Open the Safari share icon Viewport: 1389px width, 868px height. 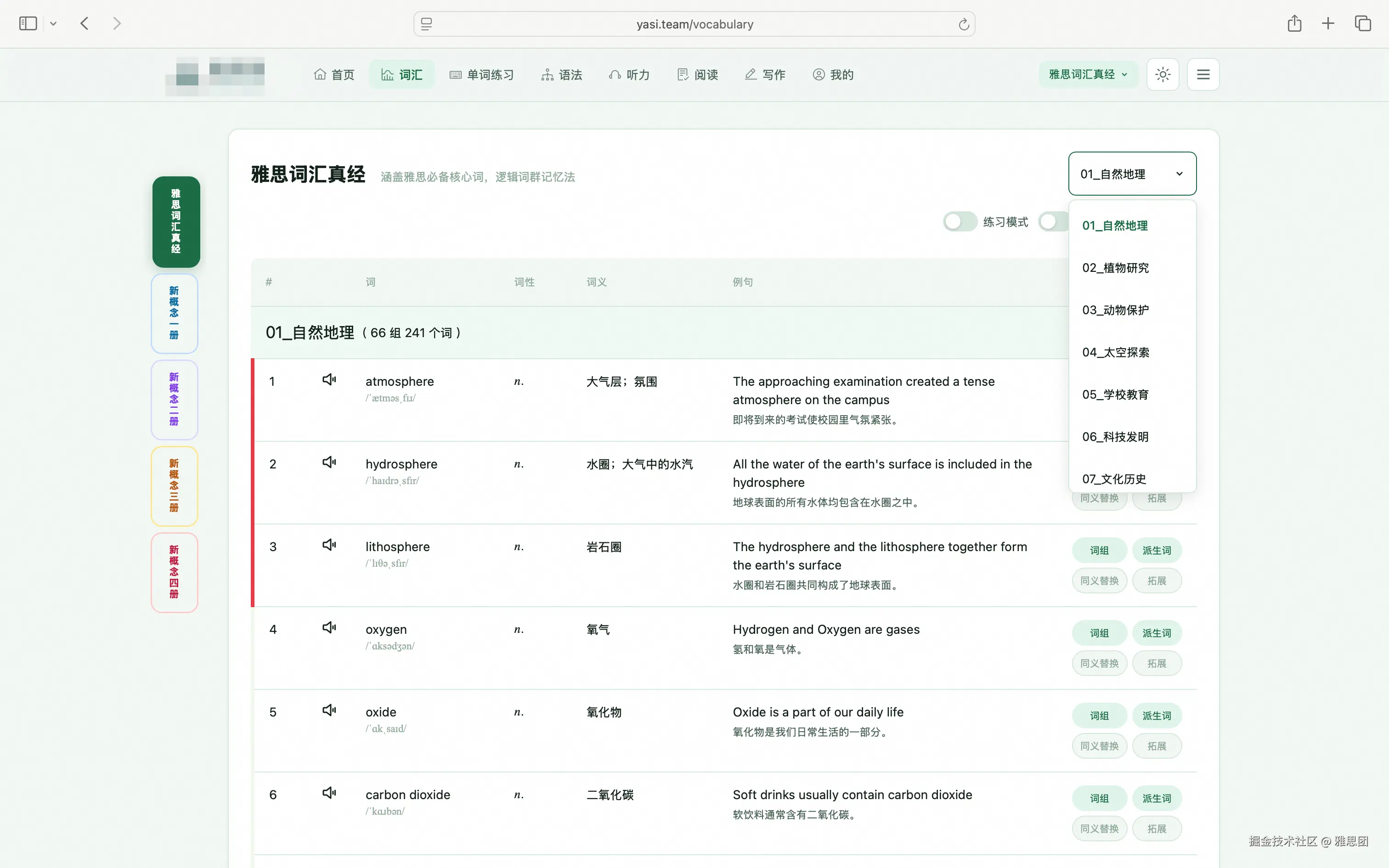tap(1294, 23)
